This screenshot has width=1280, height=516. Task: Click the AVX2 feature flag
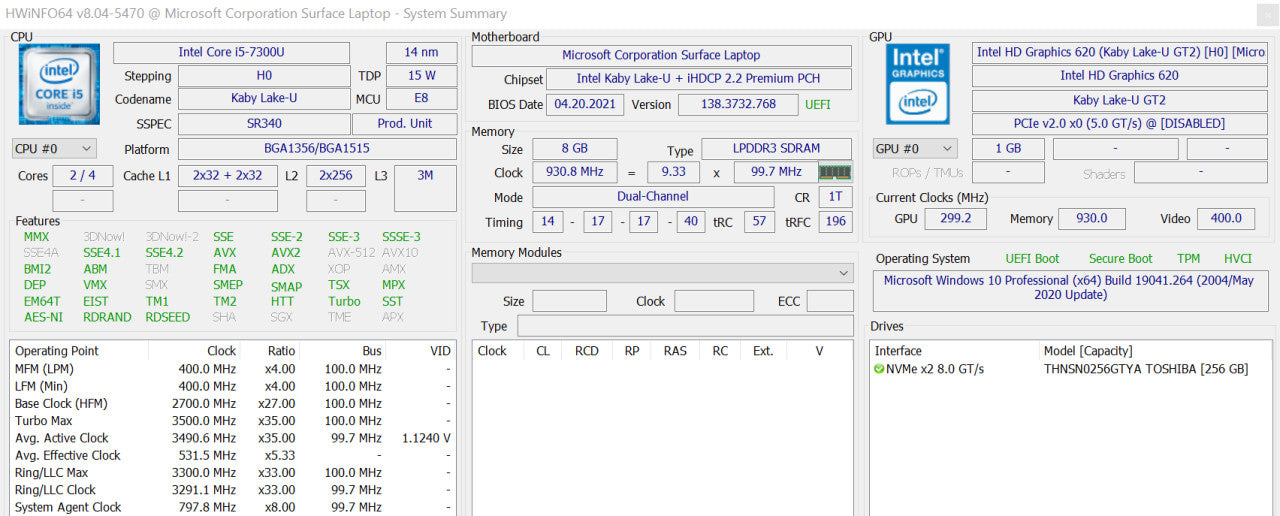[285, 253]
